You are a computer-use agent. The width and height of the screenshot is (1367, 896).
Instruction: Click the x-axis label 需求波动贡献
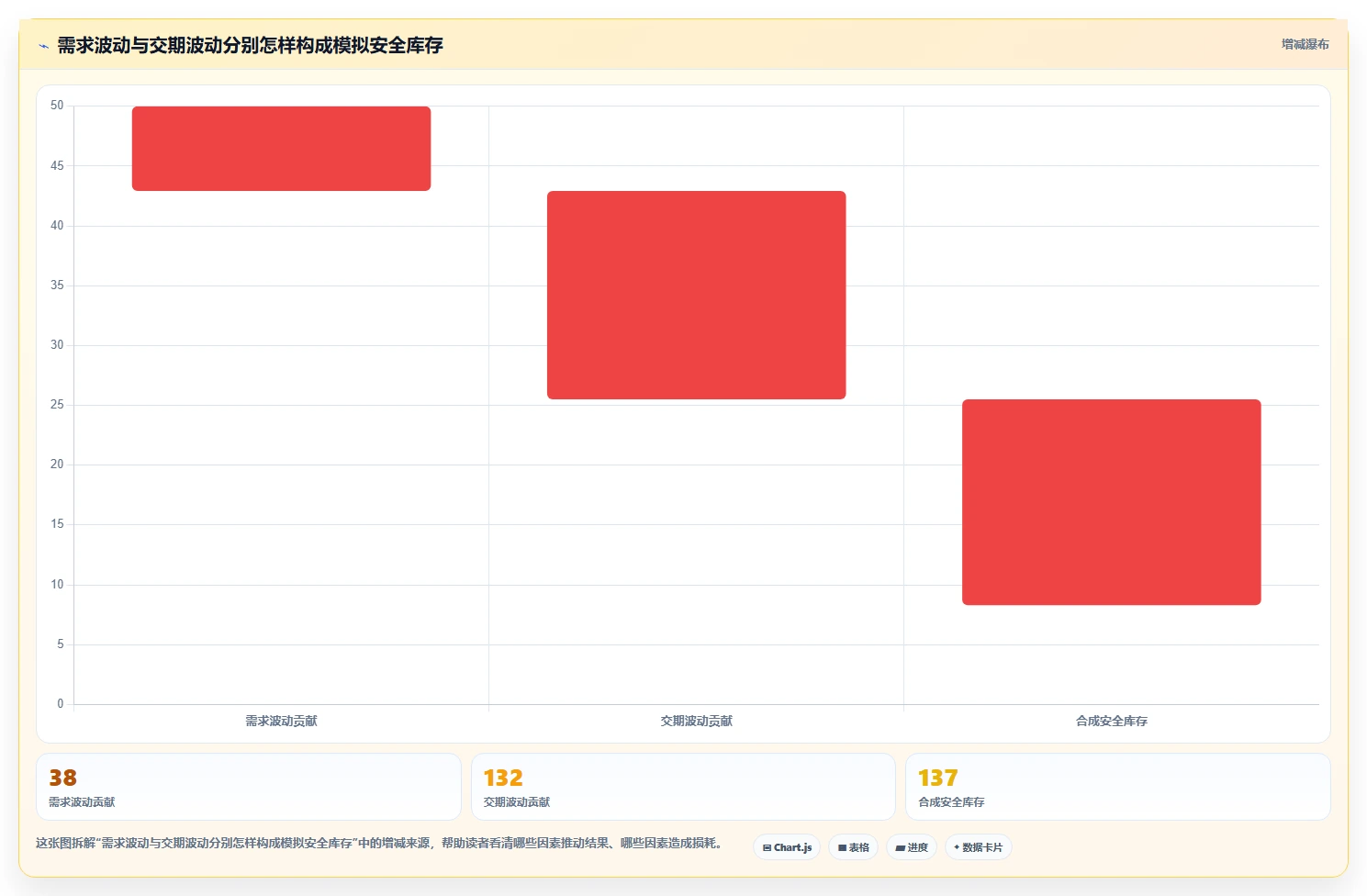coord(281,722)
